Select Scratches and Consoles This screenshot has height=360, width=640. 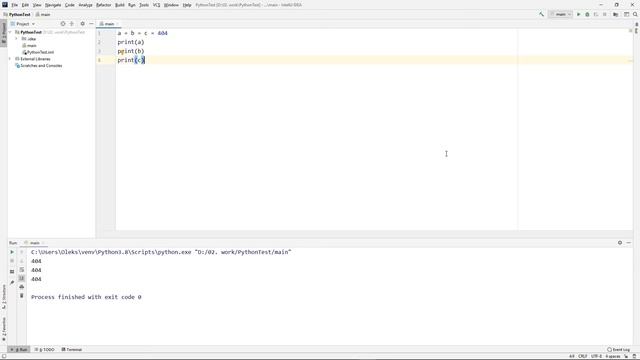pos(38,65)
